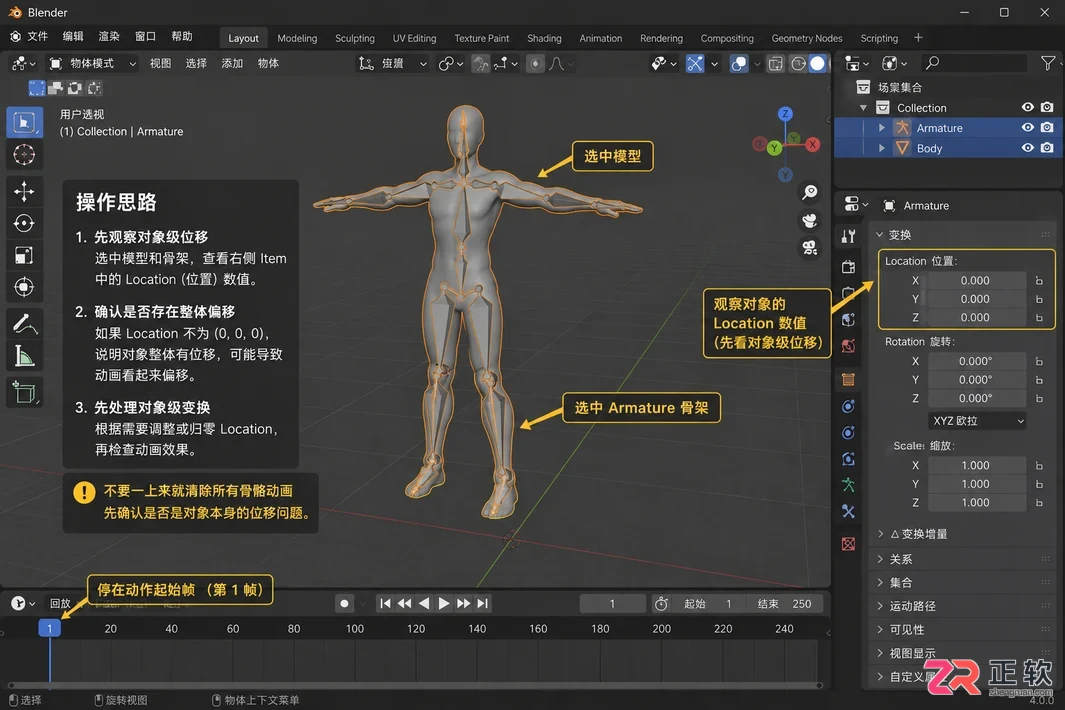Image resolution: width=1065 pixels, height=710 pixels.
Task: Hide Body with its eye icon
Action: (x=1028, y=147)
